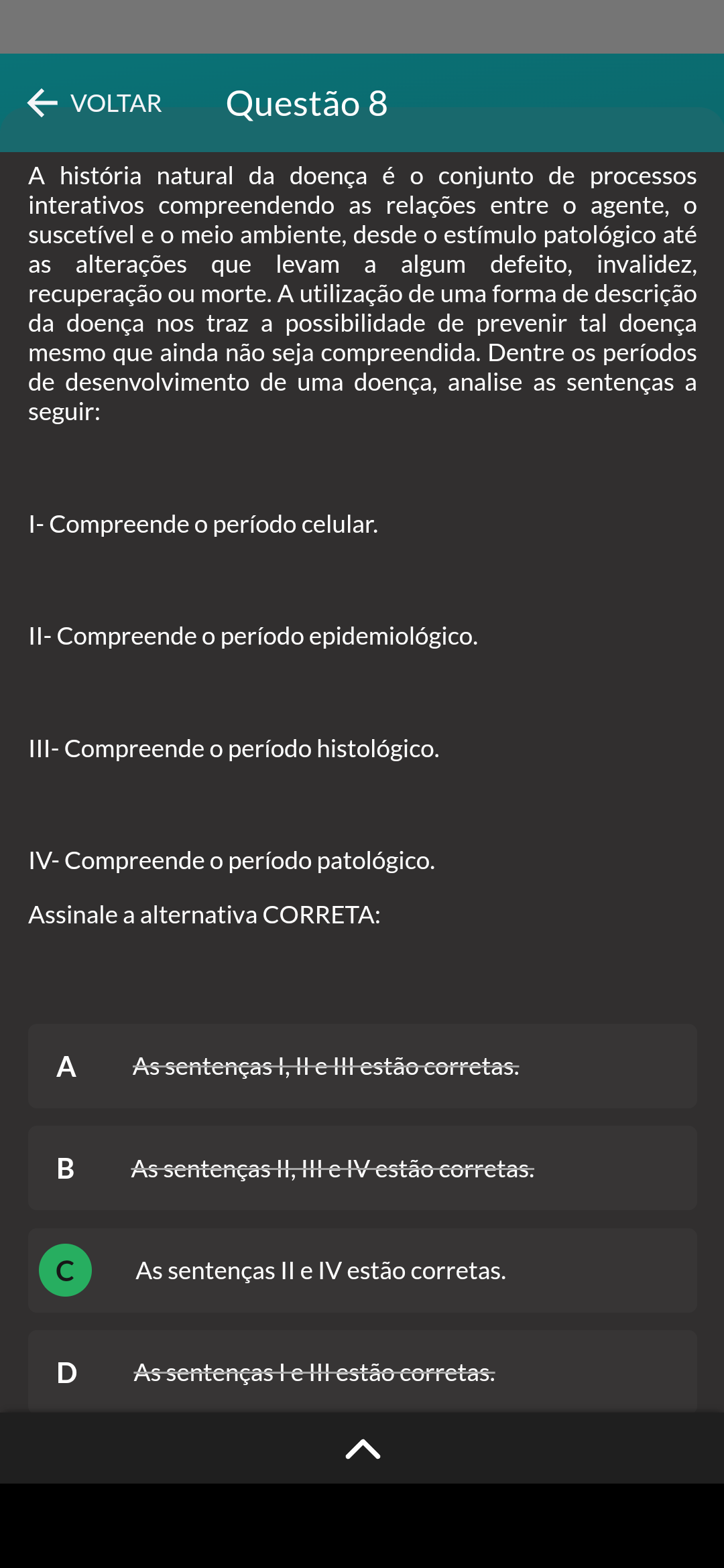Choose answer 'As sentenças II e IV'
Viewport: 724px width, 1568px height.
coord(320,1270)
